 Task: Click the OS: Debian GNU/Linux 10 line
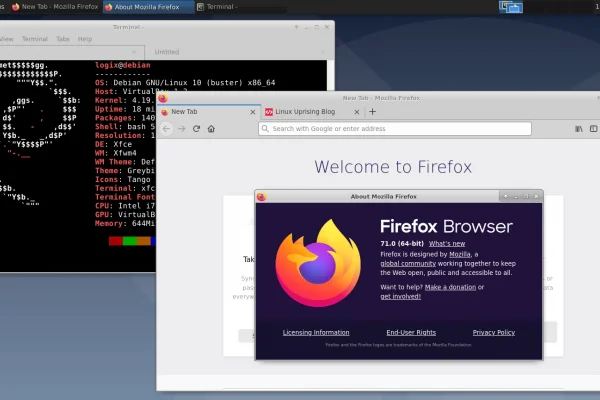click(x=185, y=83)
